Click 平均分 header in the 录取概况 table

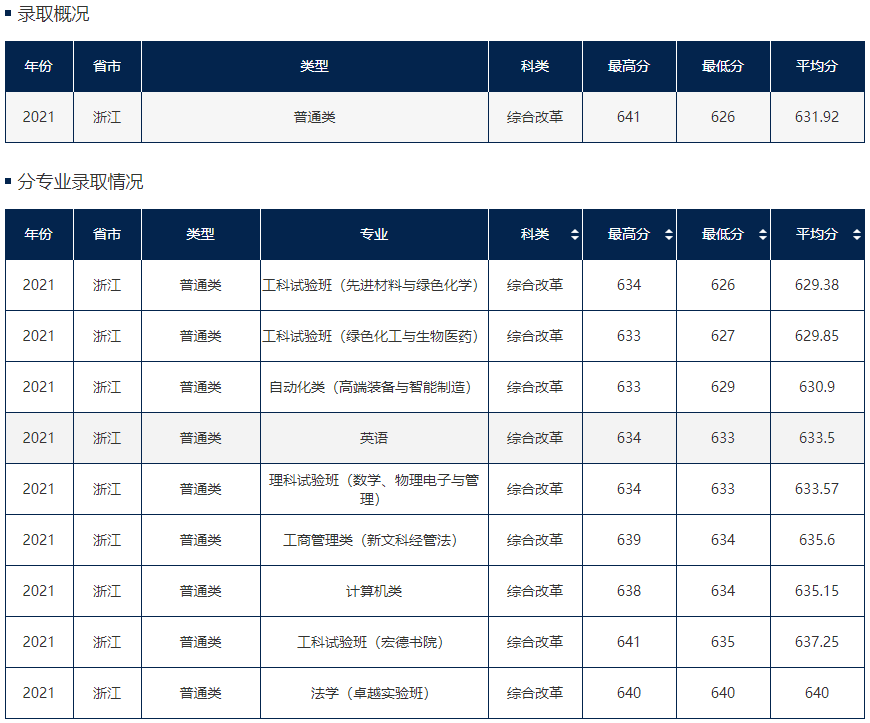(x=816, y=66)
